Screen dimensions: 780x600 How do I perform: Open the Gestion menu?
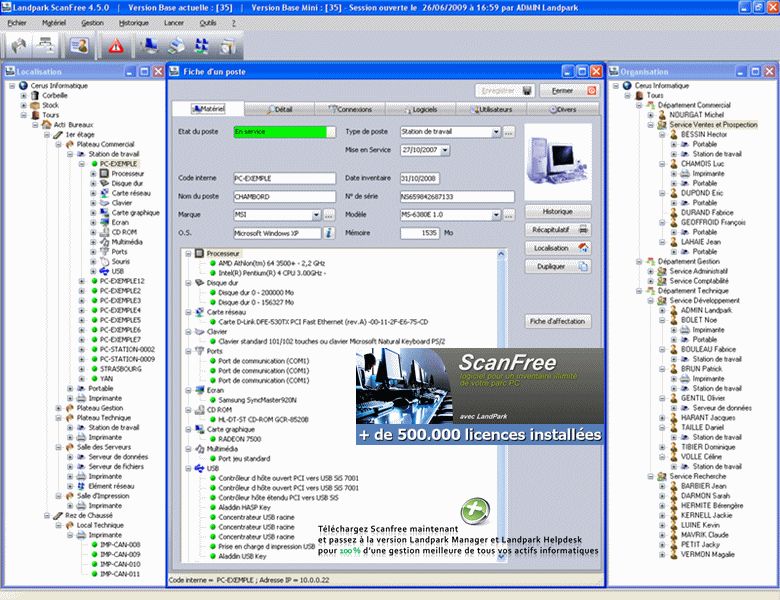[93, 23]
